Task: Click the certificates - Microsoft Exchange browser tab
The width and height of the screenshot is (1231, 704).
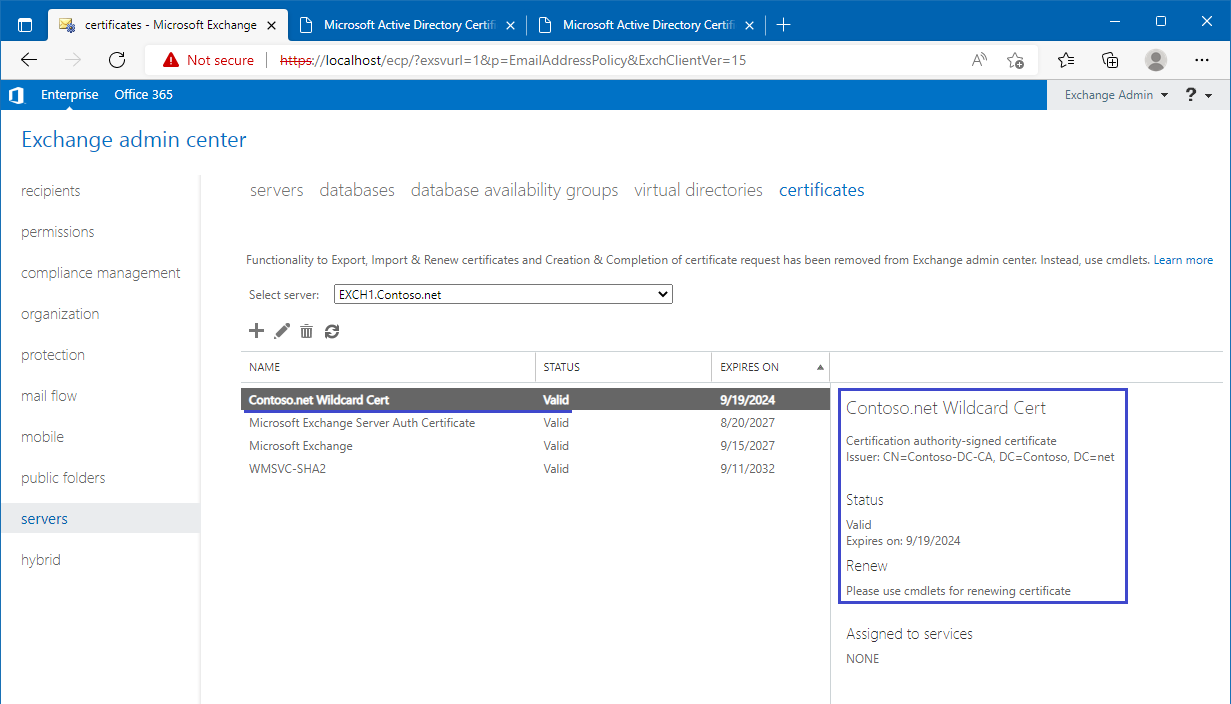Action: click(168, 25)
